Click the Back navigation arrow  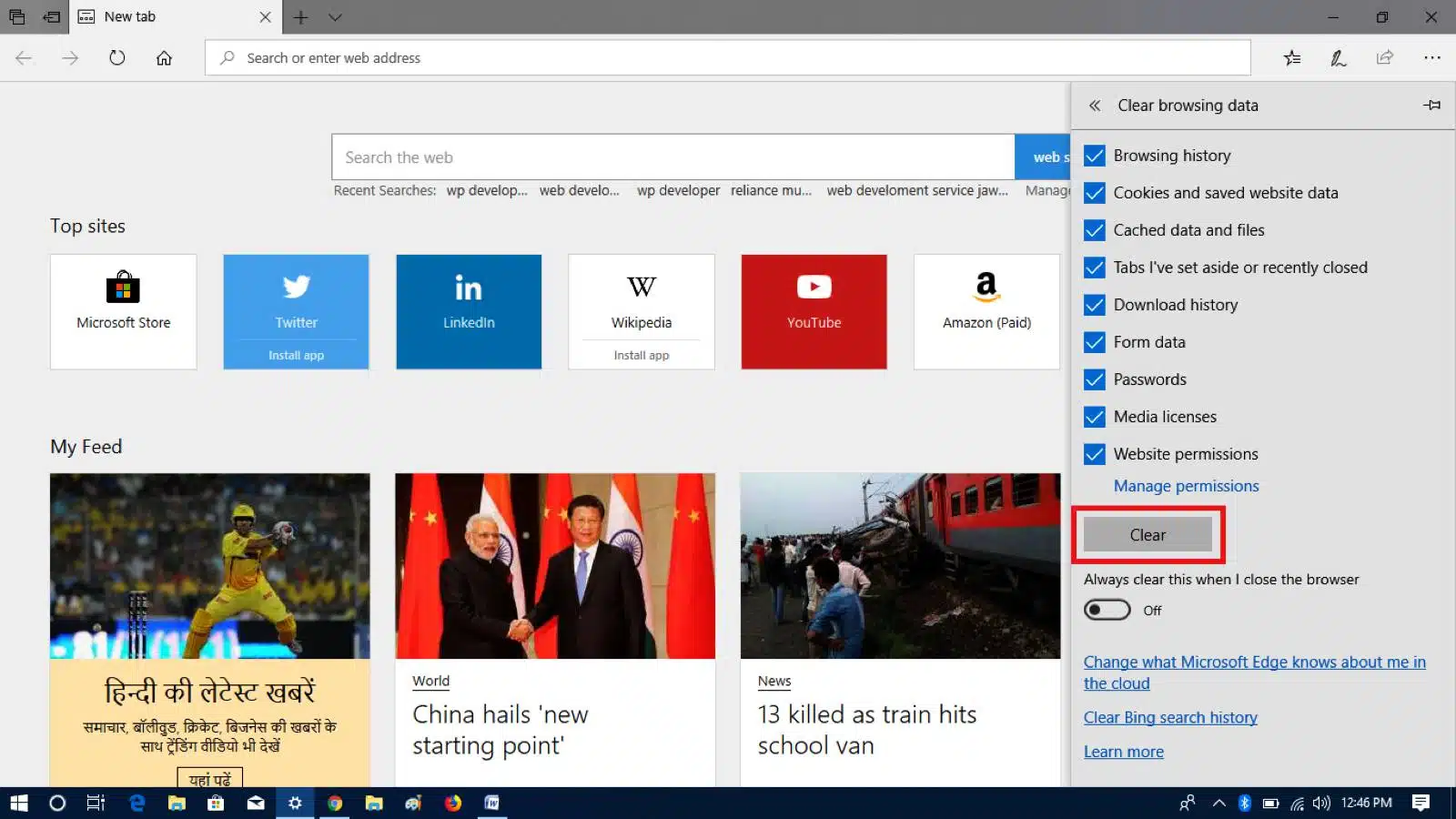(24, 57)
